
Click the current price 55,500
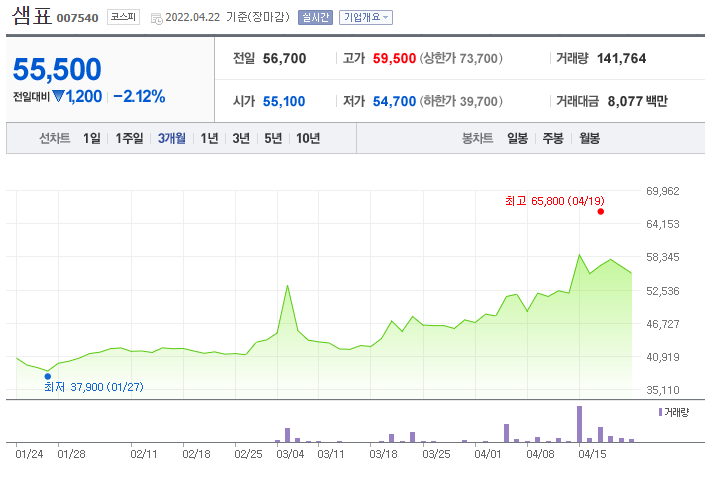coord(57,69)
